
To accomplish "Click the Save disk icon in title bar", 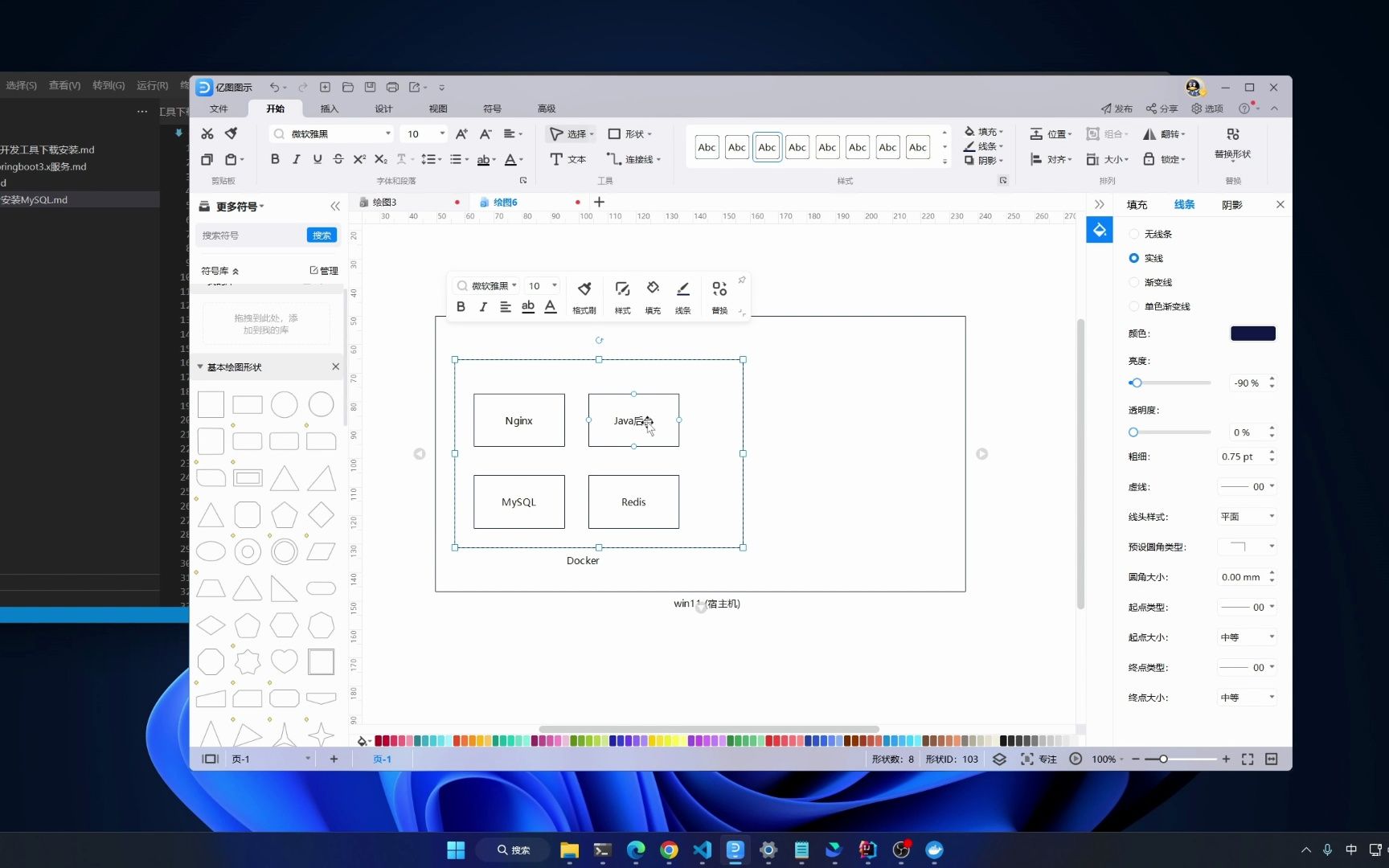I will pyautogui.click(x=370, y=87).
